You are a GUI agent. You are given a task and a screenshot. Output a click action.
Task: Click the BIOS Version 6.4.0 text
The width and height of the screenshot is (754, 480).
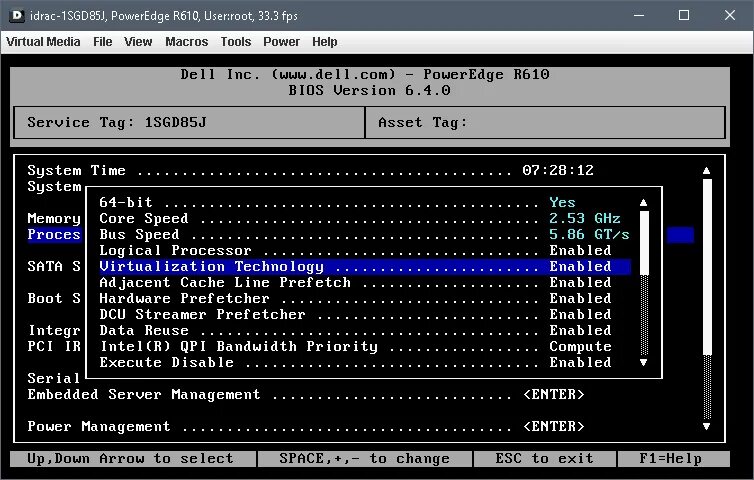click(369, 90)
